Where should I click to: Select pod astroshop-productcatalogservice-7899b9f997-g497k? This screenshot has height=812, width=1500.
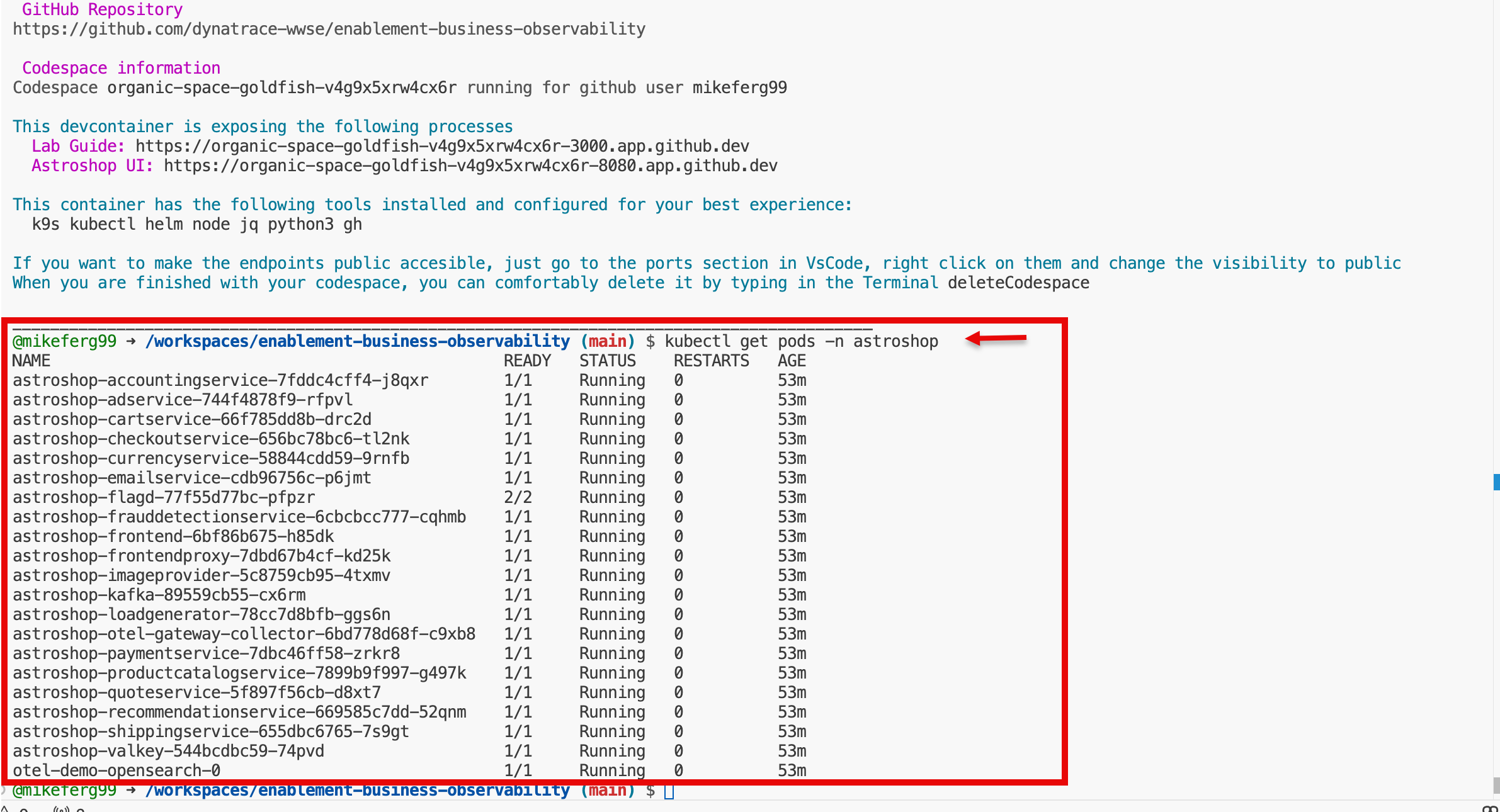239,673
